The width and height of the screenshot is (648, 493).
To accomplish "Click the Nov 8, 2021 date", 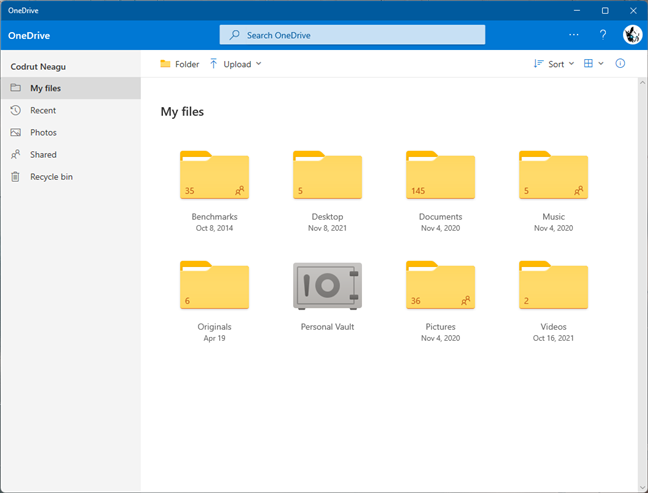I will tap(327, 228).
